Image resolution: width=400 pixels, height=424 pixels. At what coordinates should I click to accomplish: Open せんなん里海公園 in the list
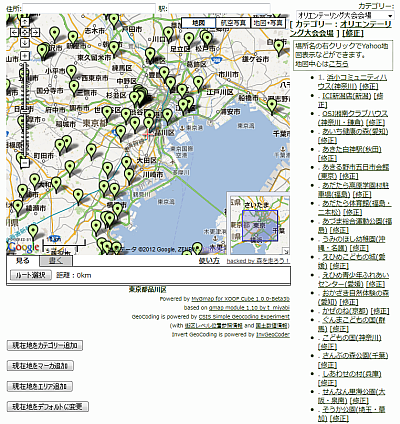[352, 396]
